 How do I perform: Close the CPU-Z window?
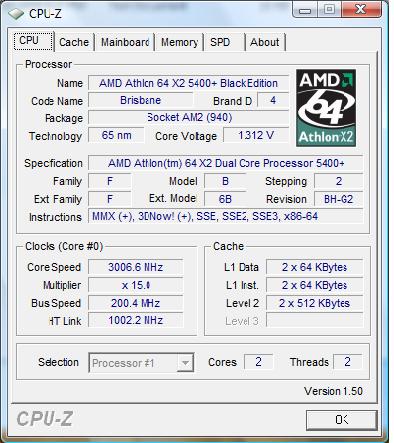click(x=361, y=10)
